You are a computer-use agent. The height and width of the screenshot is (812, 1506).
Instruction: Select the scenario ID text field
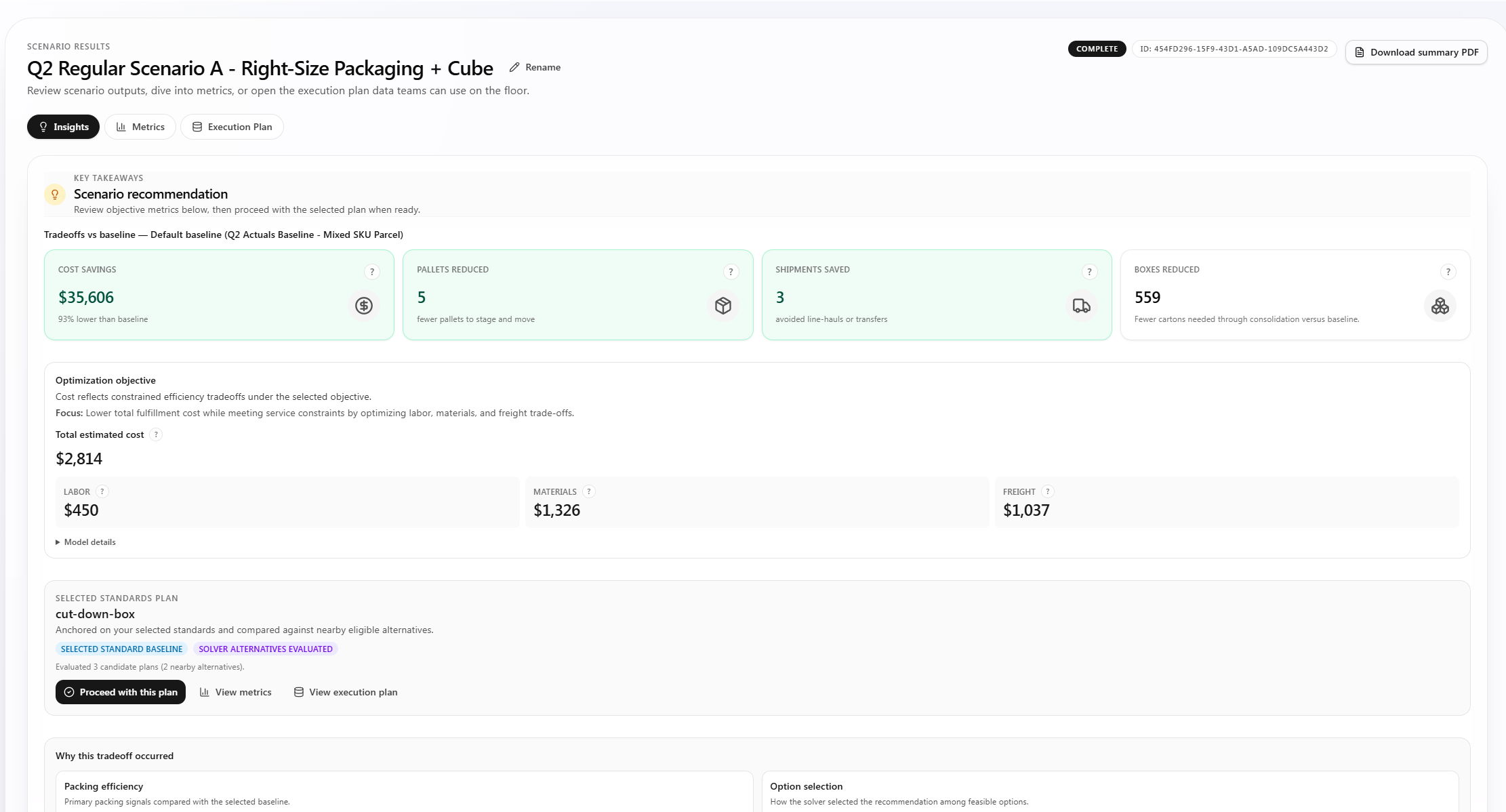tap(1234, 49)
